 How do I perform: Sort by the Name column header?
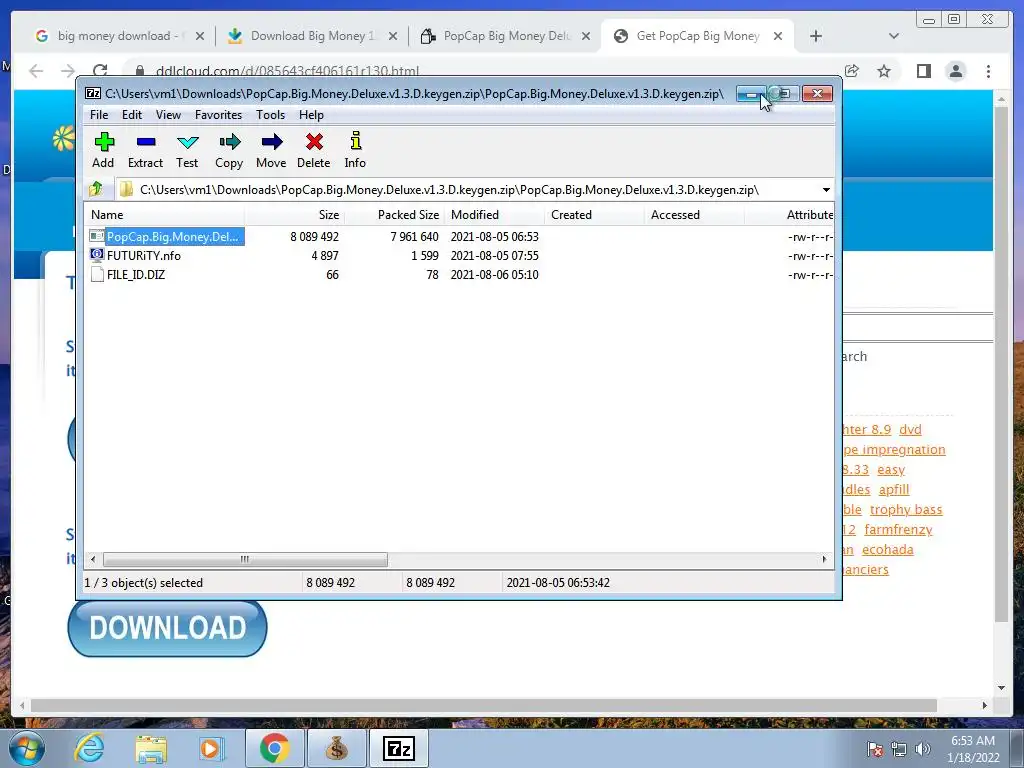click(165, 215)
